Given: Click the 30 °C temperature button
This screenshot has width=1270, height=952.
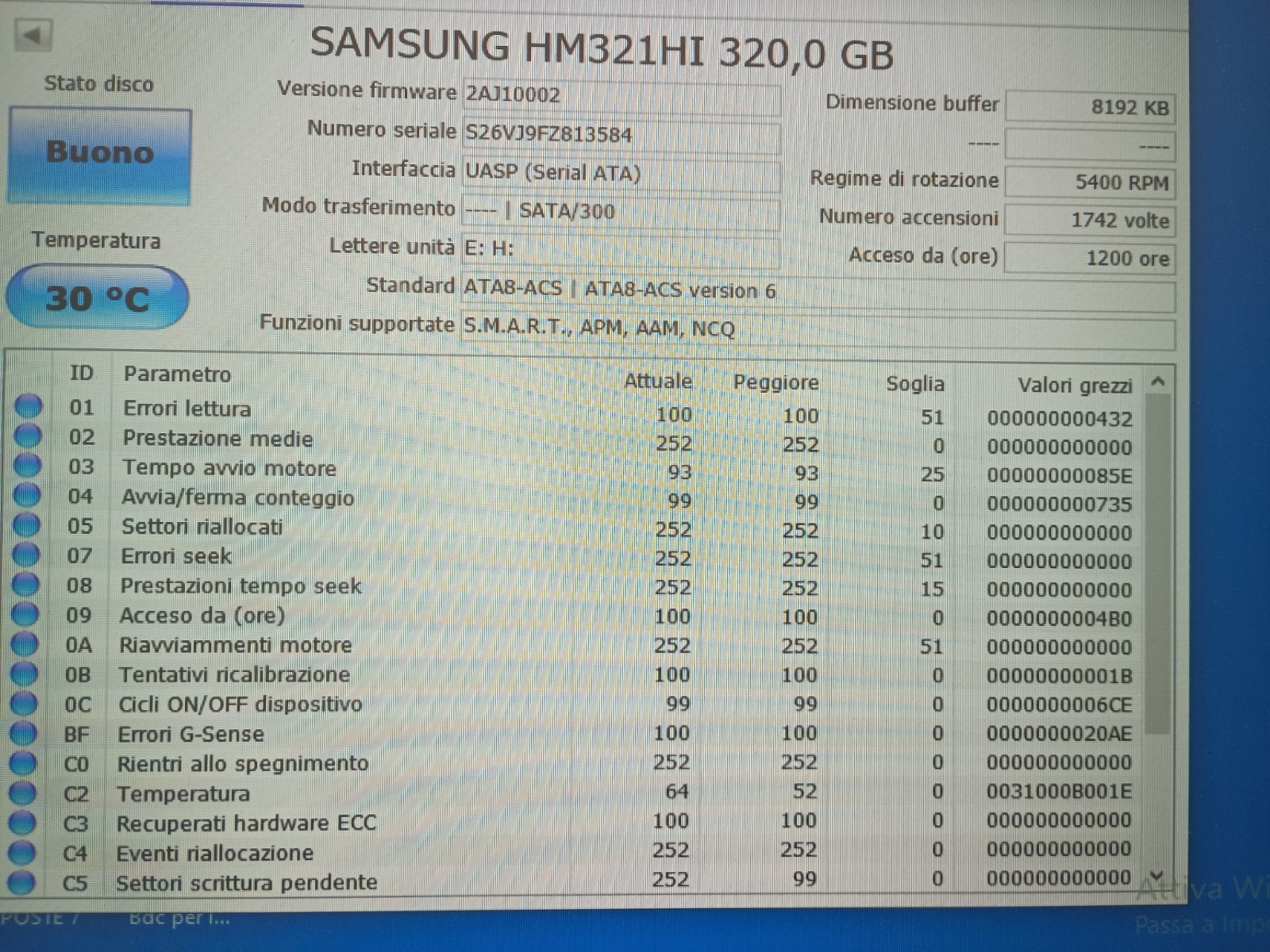Looking at the screenshot, I should (x=97, y=298).
